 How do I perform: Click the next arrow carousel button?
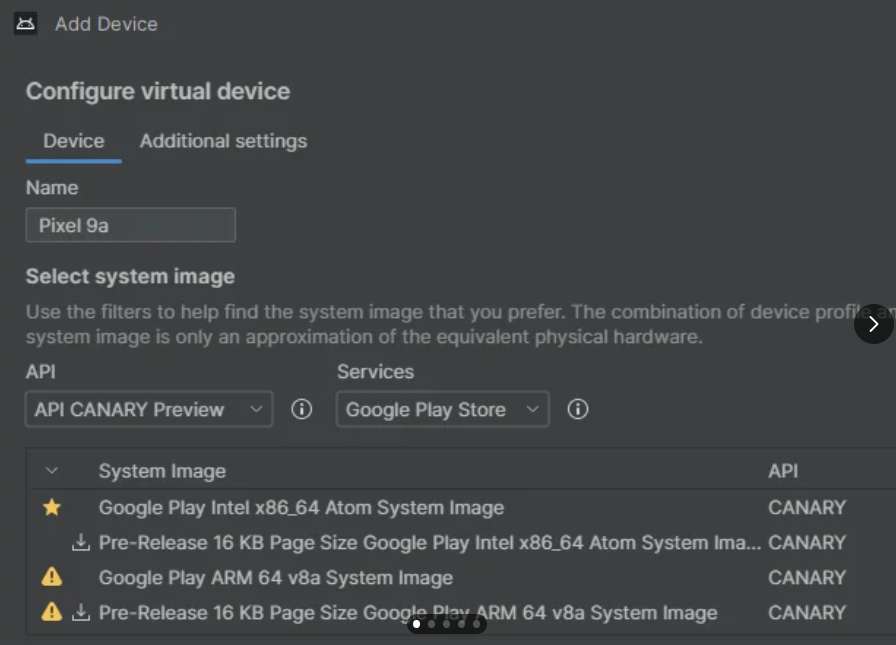[873, 324]
